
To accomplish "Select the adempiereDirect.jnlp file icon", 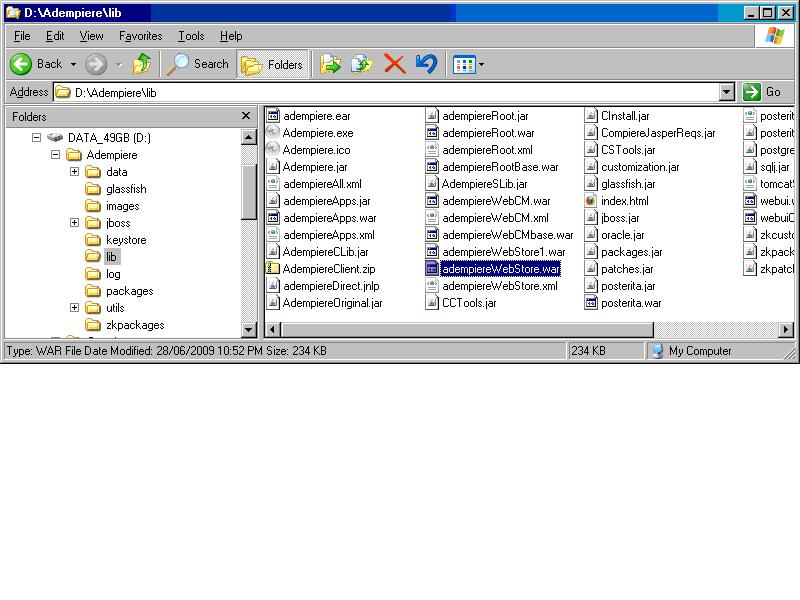I will [273, 285].
